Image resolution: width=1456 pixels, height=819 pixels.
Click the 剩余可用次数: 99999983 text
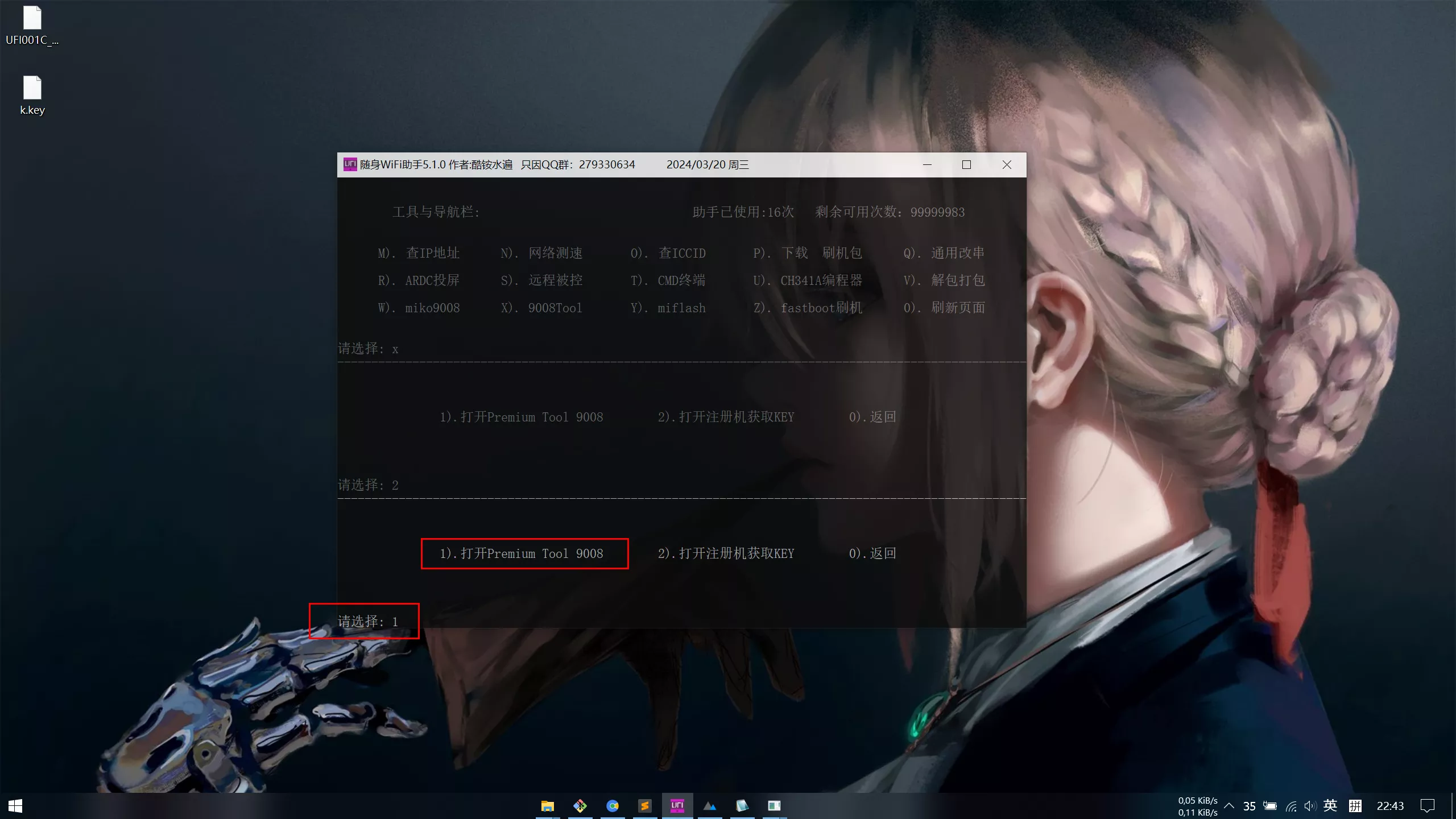tap(890, 212)
